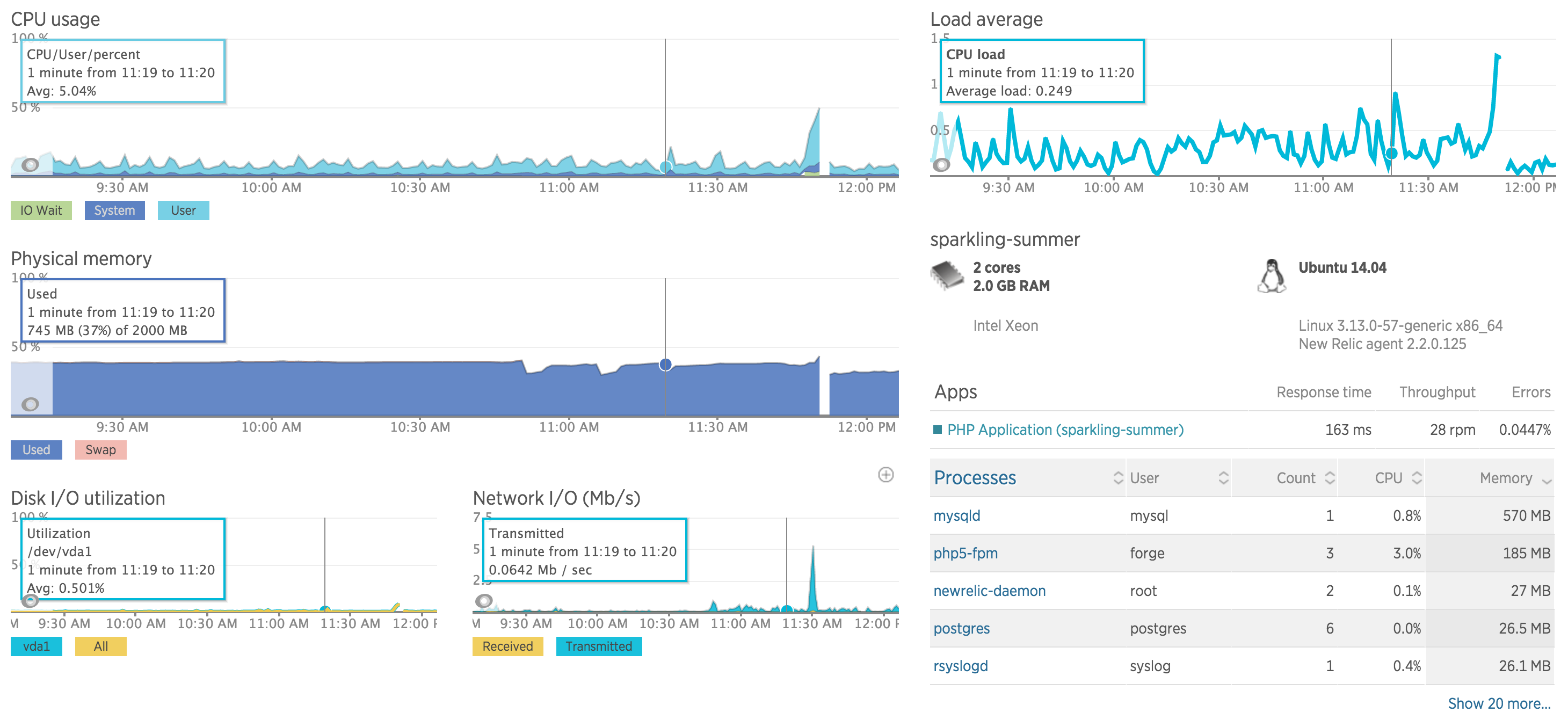Click the Transmitted spike in Network I/O chart
Viewport: 1568px width, 727px height.
[812, 578]
